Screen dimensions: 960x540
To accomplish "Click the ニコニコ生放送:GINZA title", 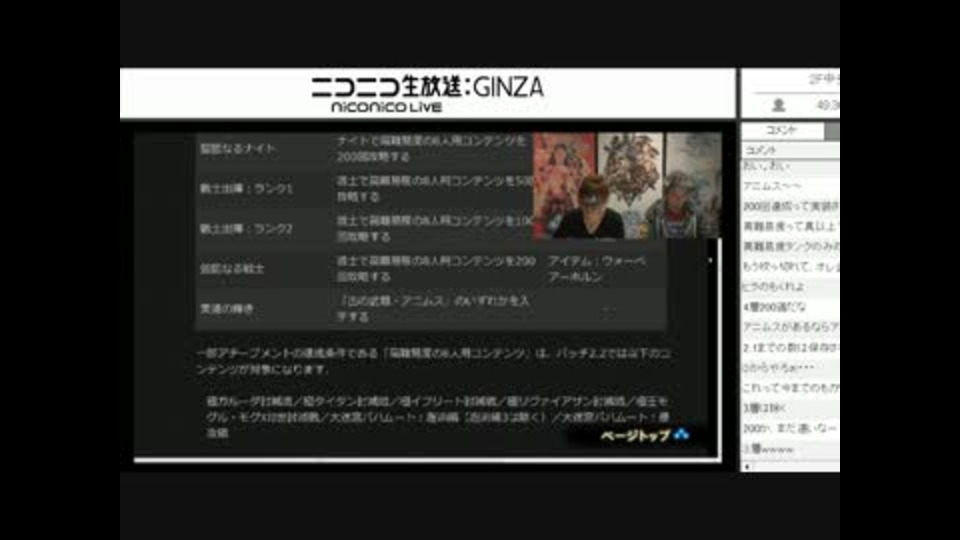I will coord(427,87).
